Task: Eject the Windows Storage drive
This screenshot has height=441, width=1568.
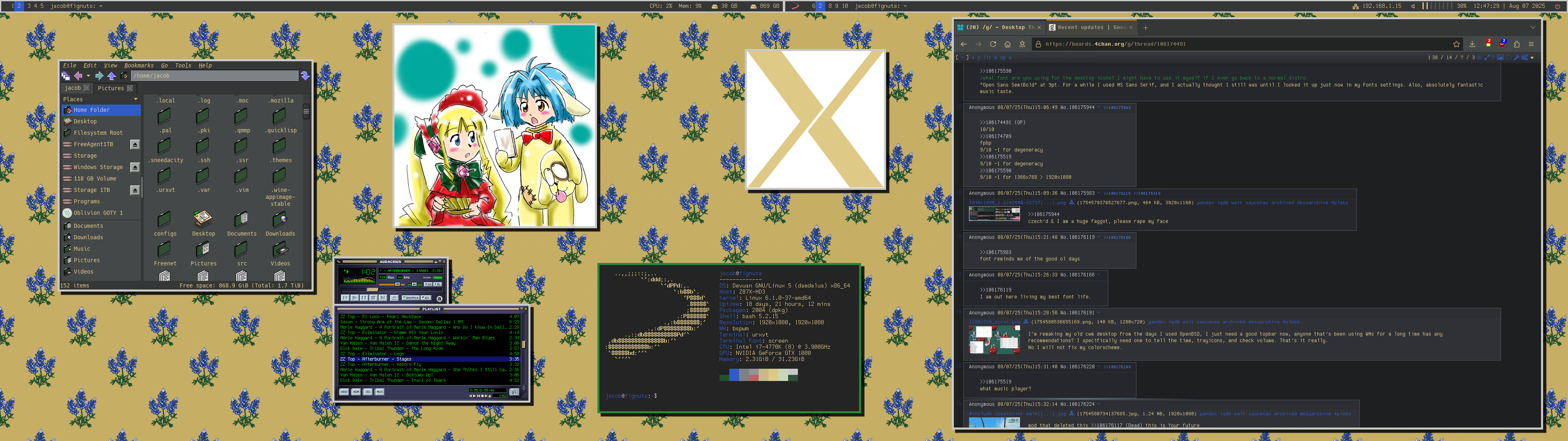Action: (x=135, y=167)
